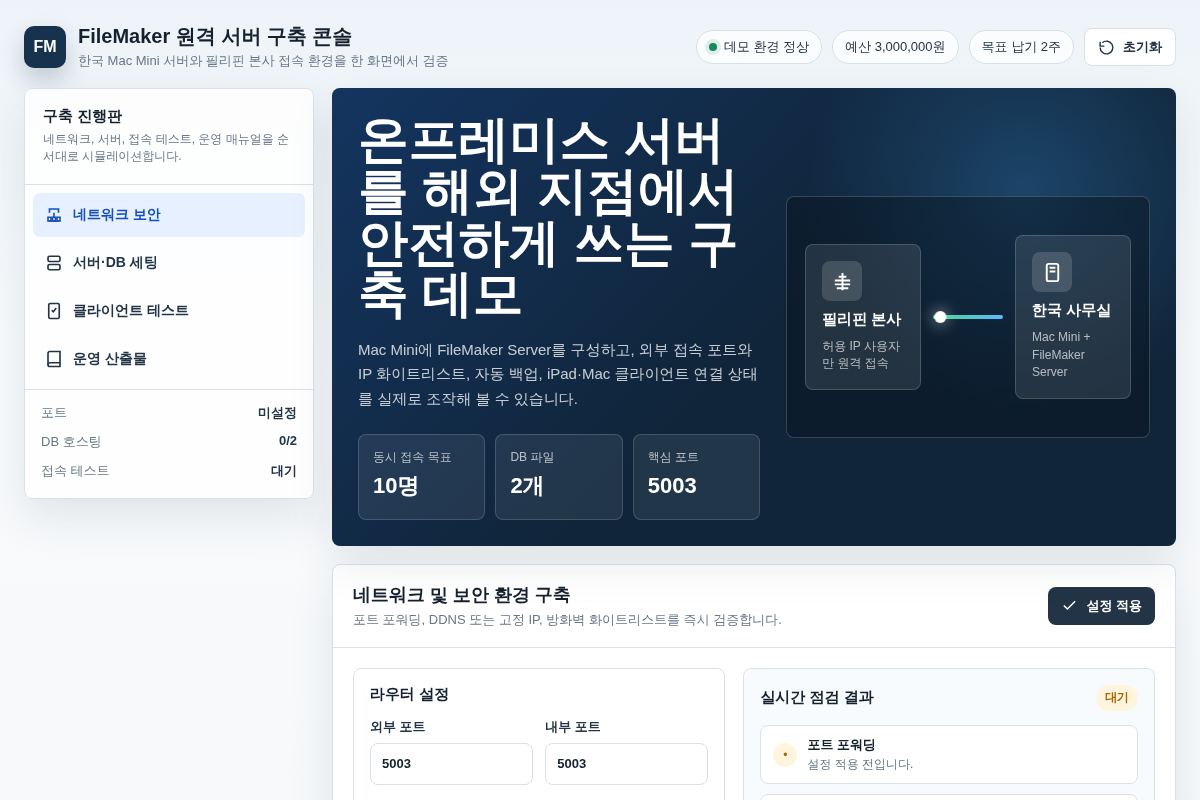
Task: Click the 한국 사무실 card title
Action: click(x=1071, y=311)
